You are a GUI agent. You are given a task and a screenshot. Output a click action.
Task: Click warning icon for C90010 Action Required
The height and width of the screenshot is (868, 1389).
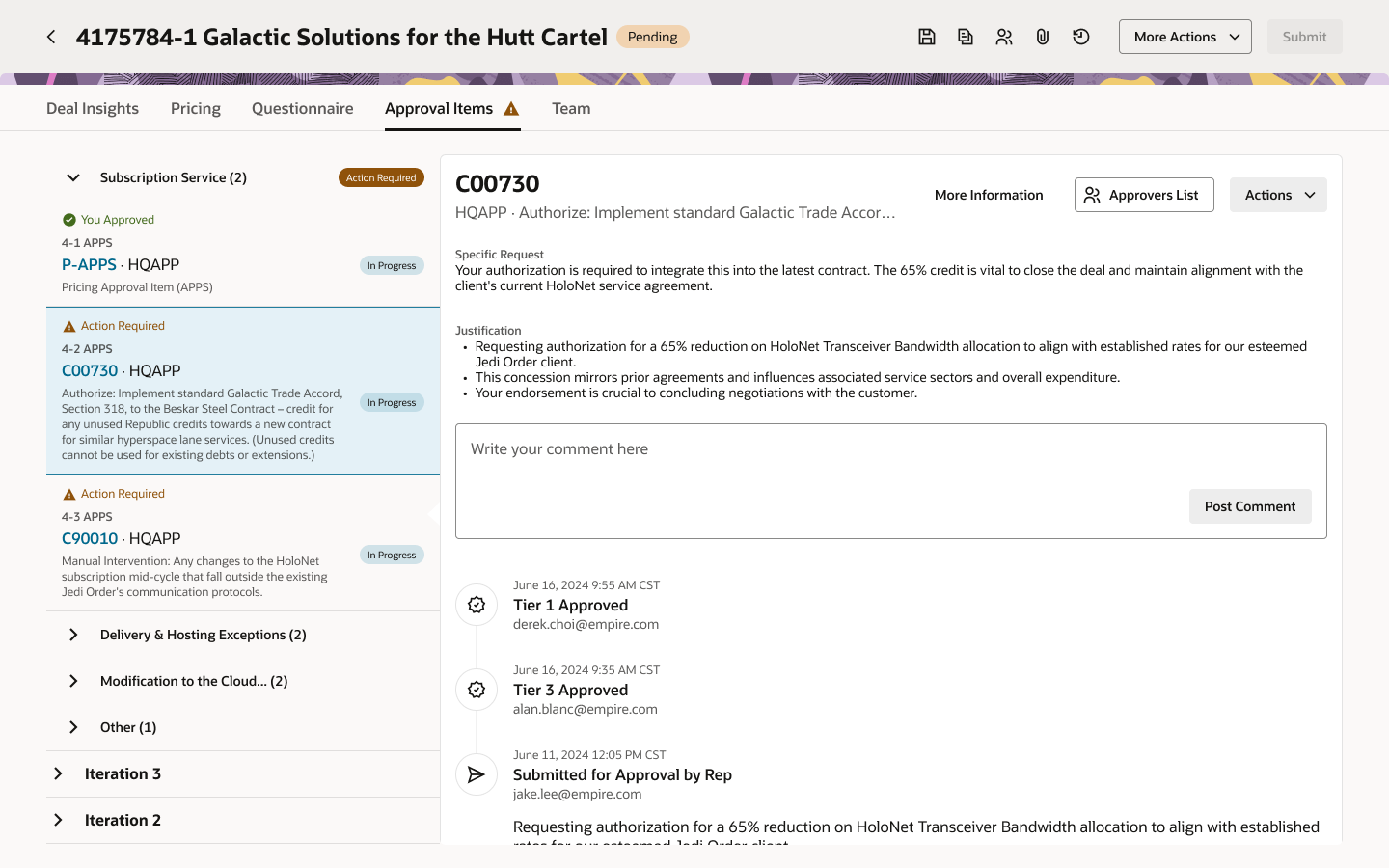point(69,494)
